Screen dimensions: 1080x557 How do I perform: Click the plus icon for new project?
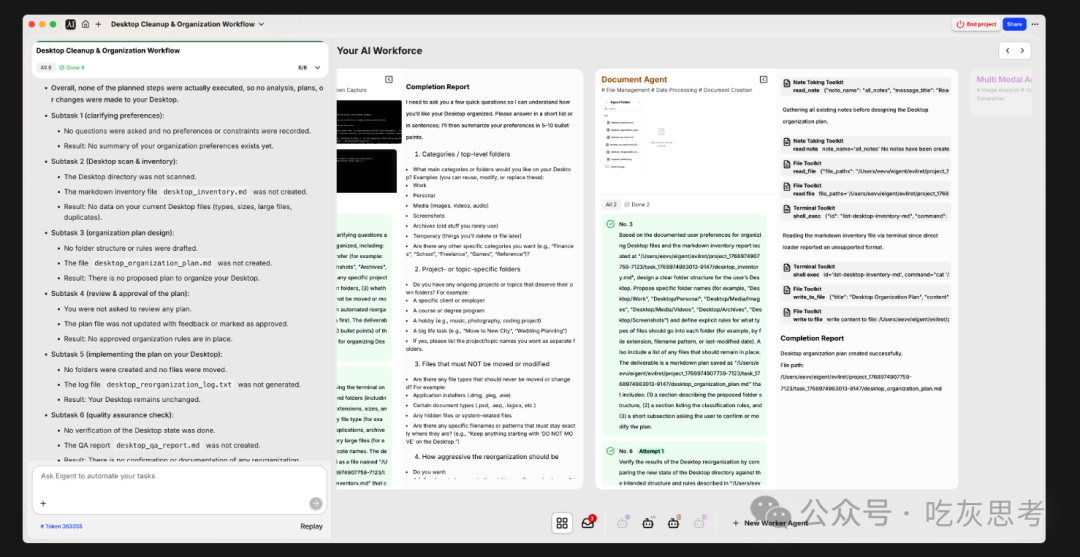click(98, 24)
